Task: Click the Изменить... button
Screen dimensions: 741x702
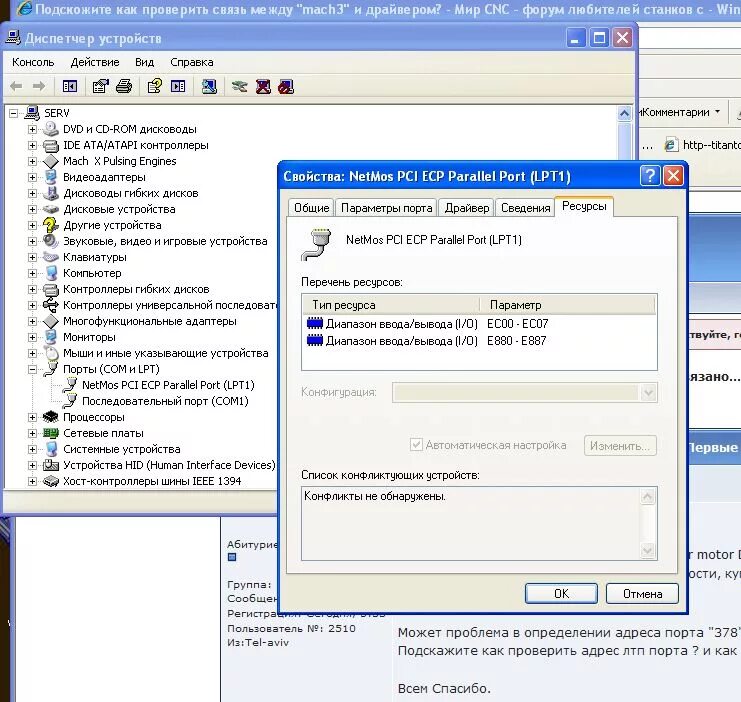Action: 620,446
